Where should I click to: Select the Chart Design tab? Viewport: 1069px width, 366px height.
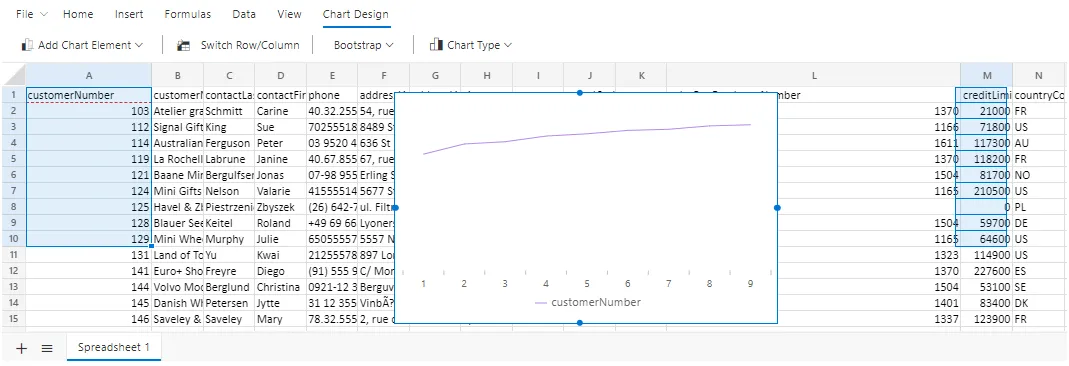pyautogui.click(x=356, y=14)
